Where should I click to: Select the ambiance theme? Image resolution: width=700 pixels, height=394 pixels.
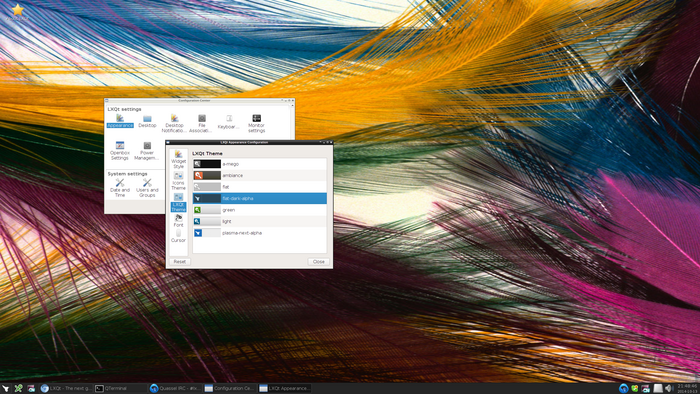(x=260, y=175)
